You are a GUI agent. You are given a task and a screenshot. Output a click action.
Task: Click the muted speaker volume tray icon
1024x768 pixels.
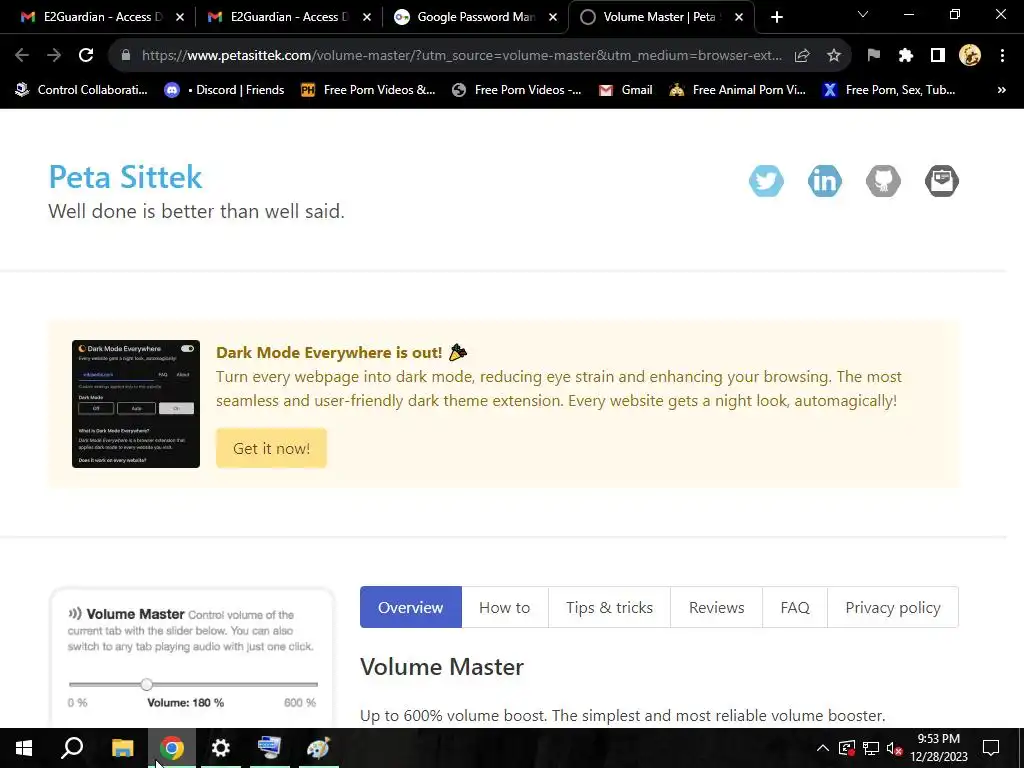tap(895, 748)
